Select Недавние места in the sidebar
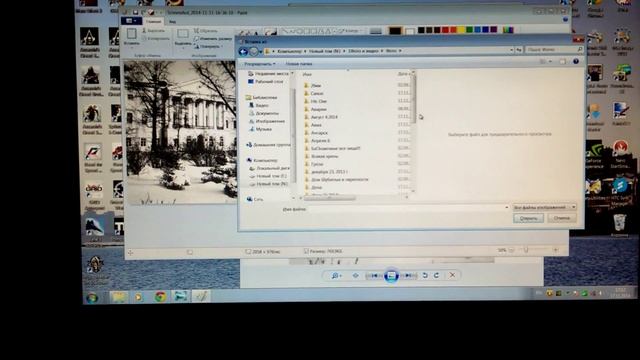Viewport: 640px width, 360px height. tap(268, 73)
